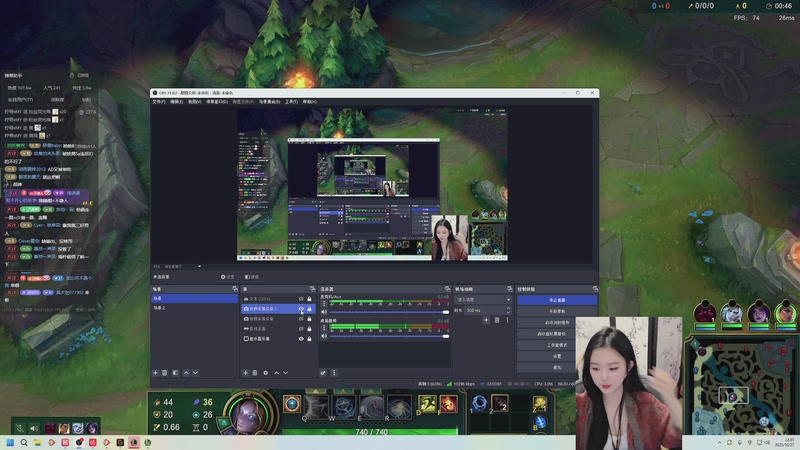
Task: Toggle visibility of the highlighted video capture device 2
Action: click(x=301, y=309)
